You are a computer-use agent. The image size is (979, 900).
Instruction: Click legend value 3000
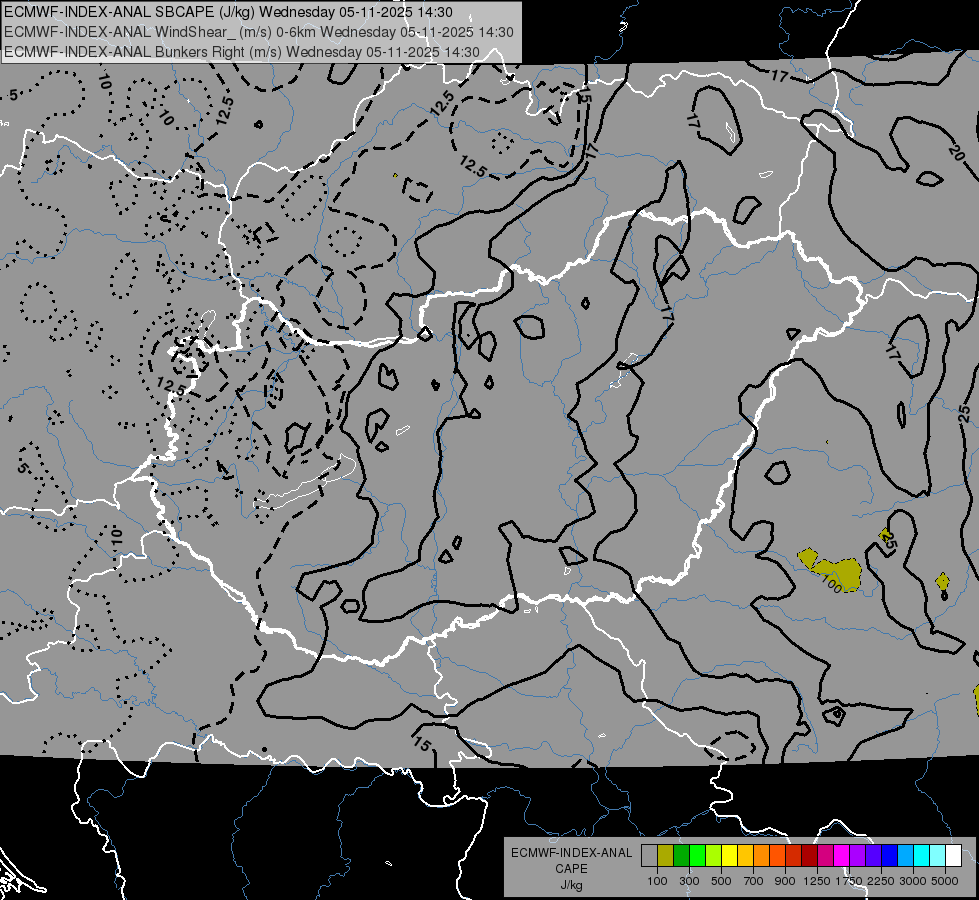pyautogui.click(x=913, y=881)
